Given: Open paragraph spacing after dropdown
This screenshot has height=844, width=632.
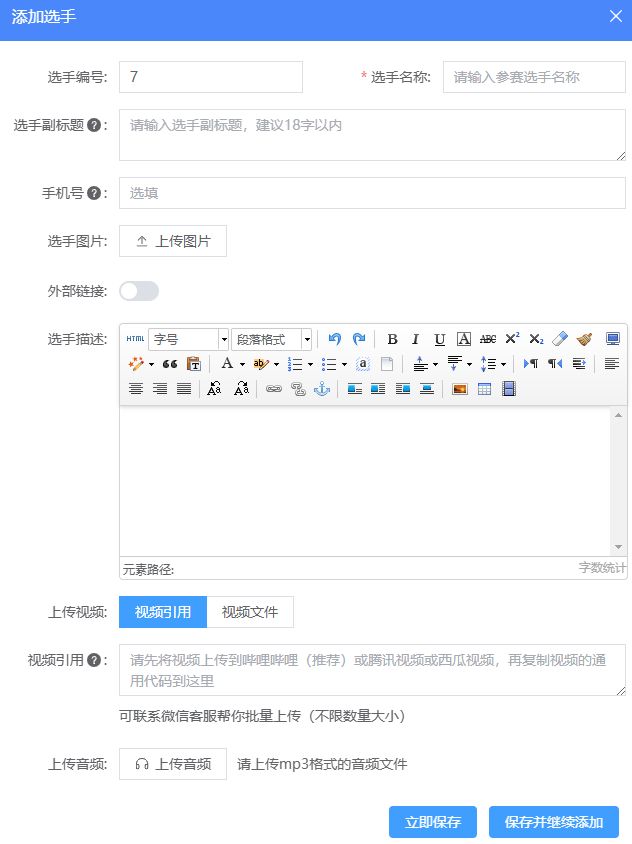Looking at the screenshot, I should click(x=469, y=364).
